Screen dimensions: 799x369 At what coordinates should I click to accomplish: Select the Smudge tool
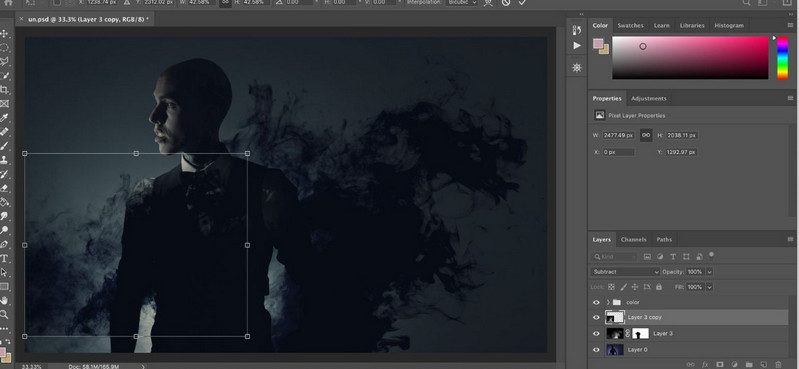tap(5, 216)
